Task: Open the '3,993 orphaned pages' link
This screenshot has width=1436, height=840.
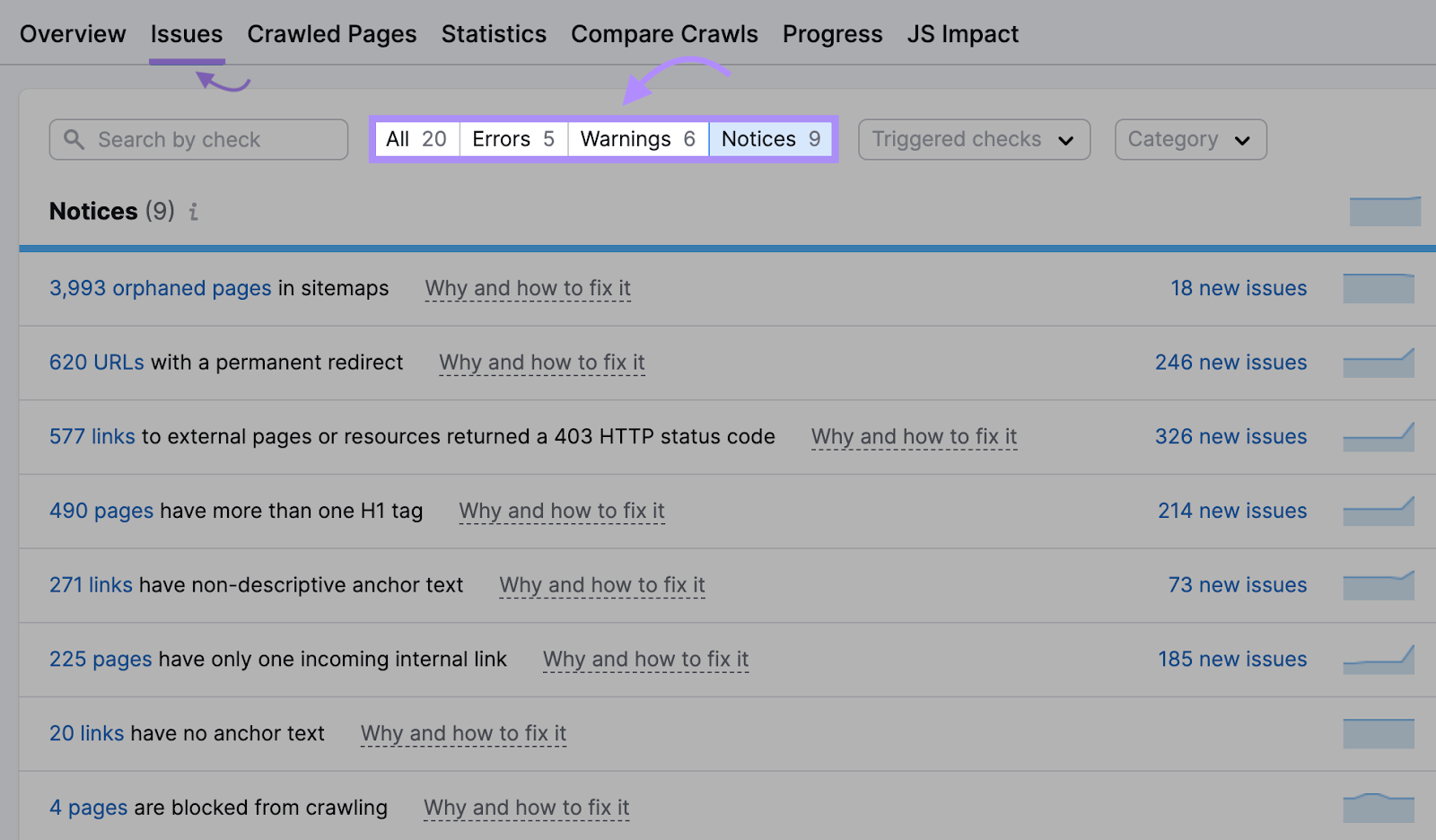Action: click(x=160, y=288)
